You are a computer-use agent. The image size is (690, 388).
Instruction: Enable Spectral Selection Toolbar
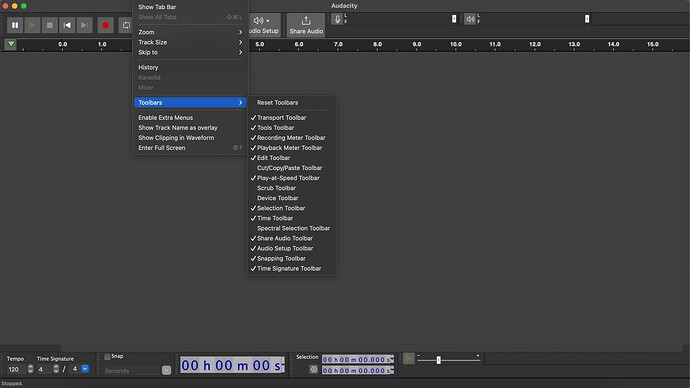coord(292,228)
